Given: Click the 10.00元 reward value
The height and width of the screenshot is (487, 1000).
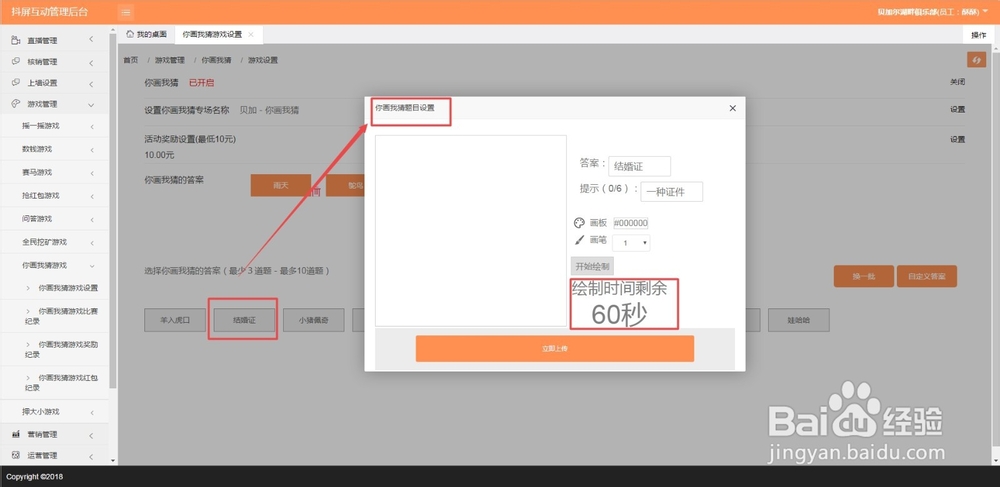Looking at the screenshot, I should (x=159, y=155).
